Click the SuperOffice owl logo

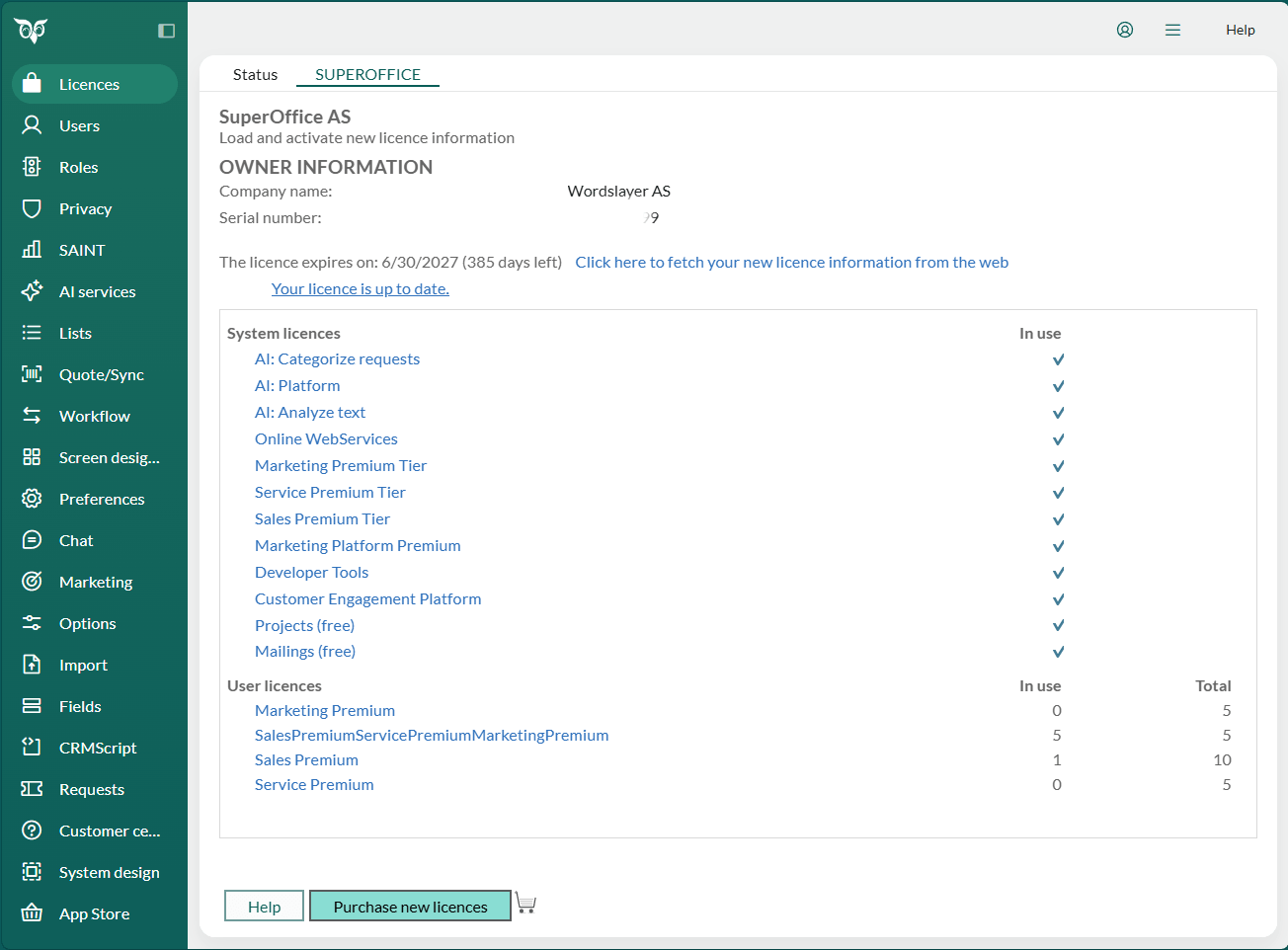pos(31,31)
